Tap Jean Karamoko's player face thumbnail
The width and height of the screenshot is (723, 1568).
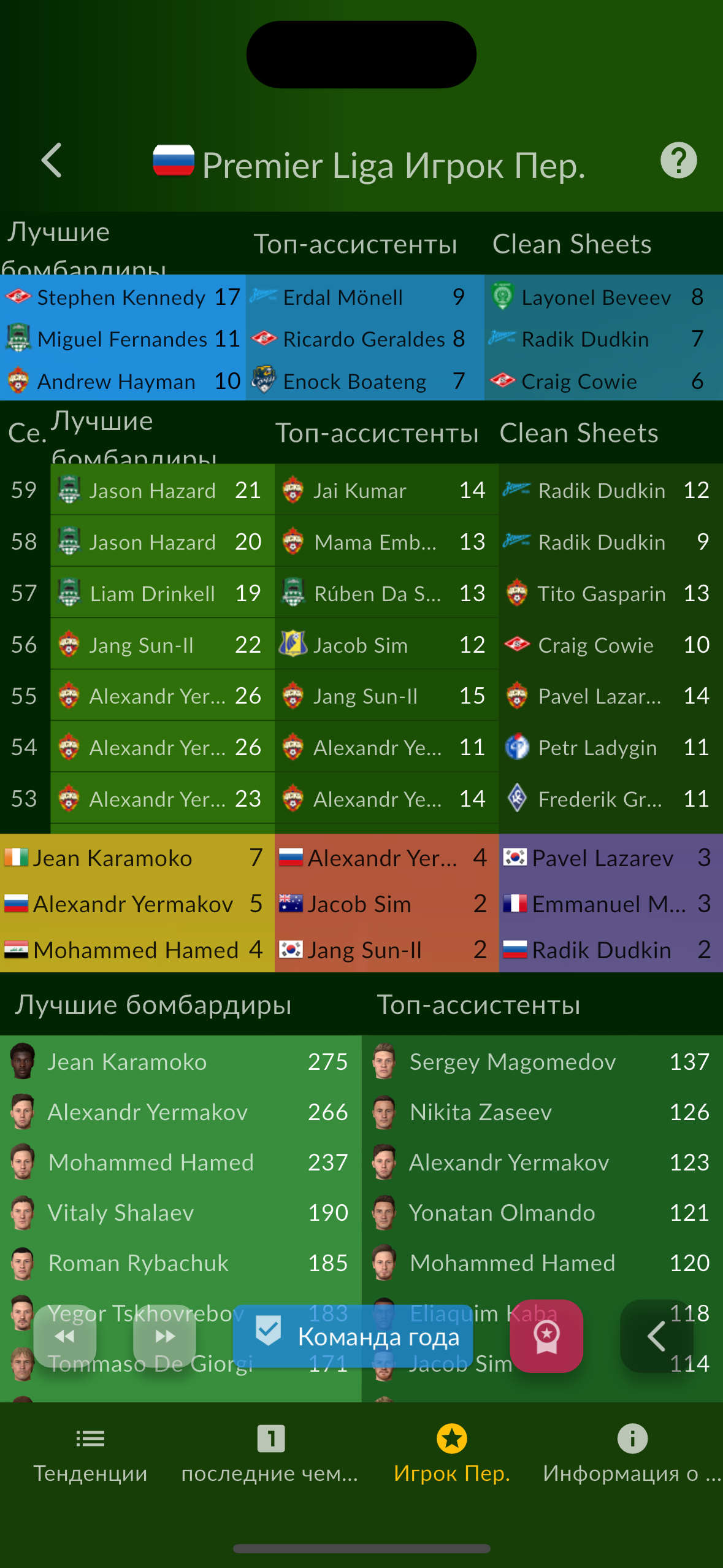(x=23, y=1061)
